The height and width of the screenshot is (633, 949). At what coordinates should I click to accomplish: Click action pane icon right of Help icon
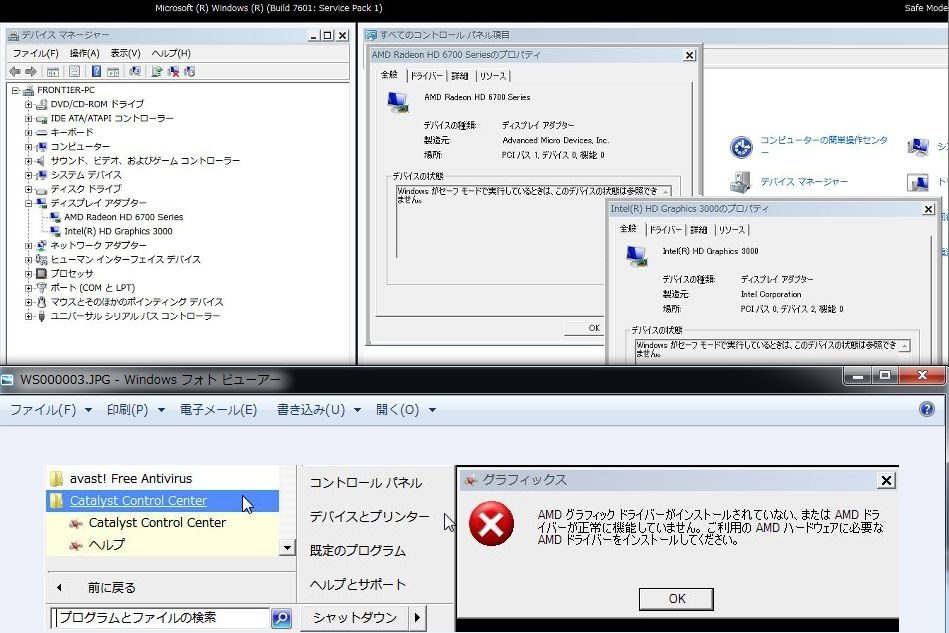coord(113,71)
